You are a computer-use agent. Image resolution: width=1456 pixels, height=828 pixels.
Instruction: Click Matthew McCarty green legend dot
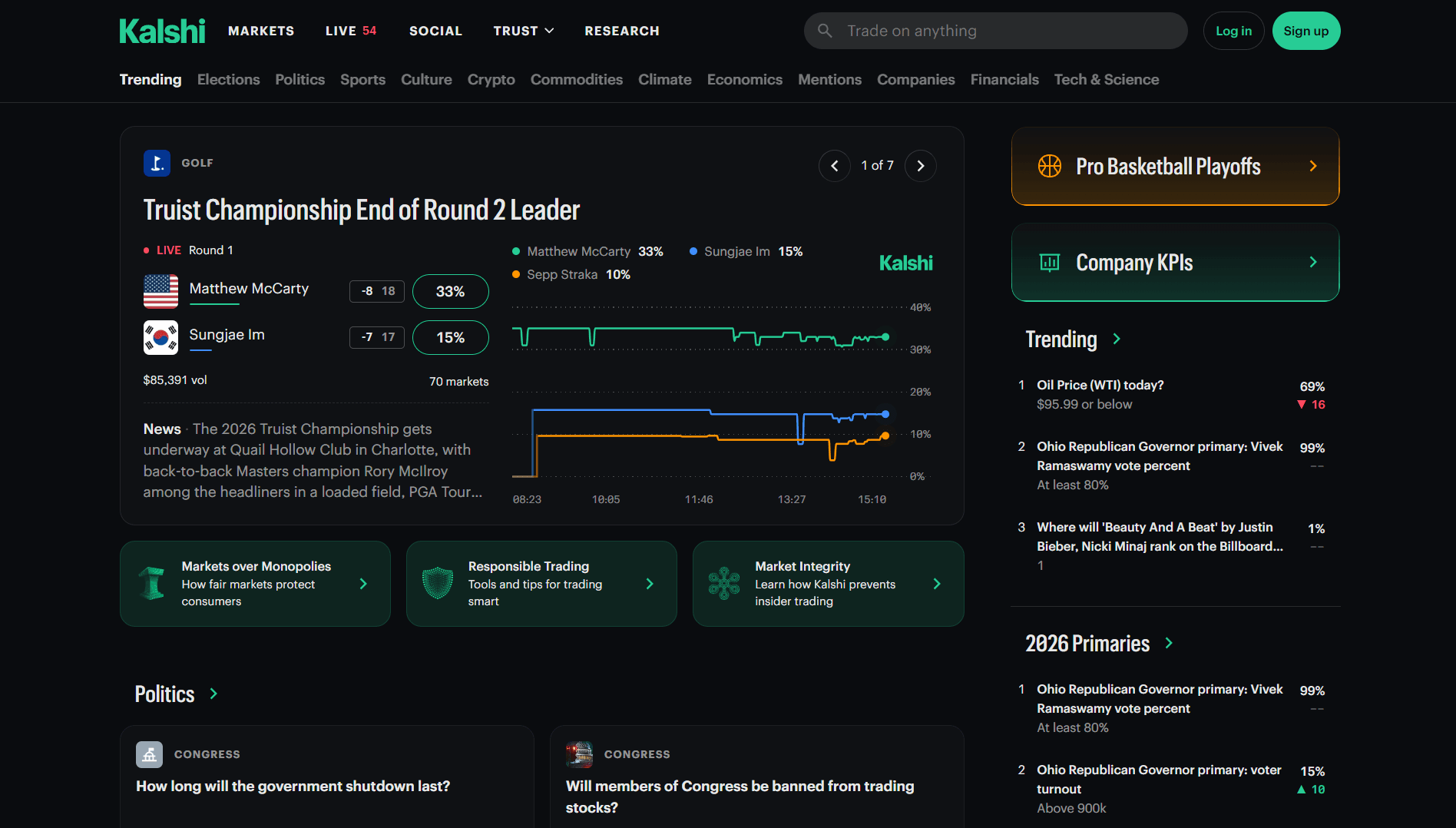[x=516, y=251]
